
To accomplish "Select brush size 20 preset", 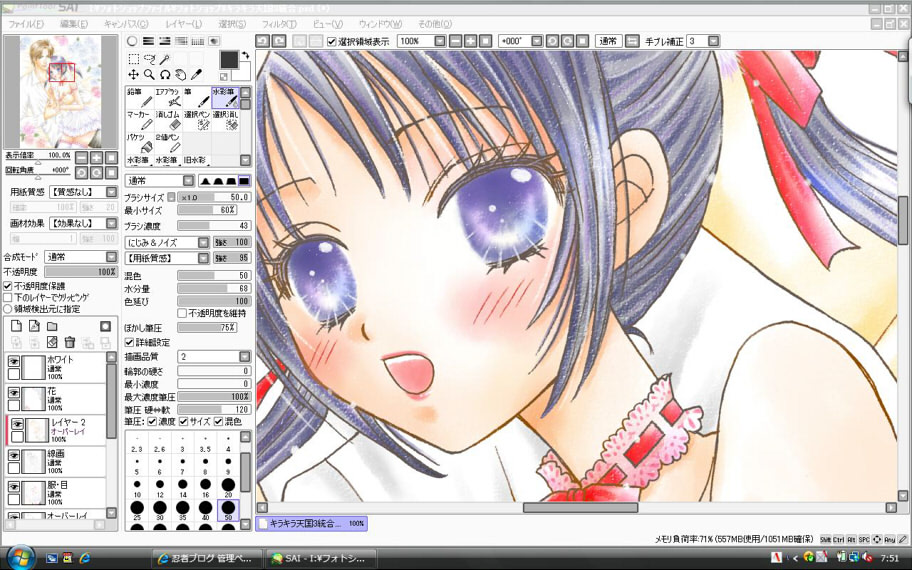I will click(228, 486).
